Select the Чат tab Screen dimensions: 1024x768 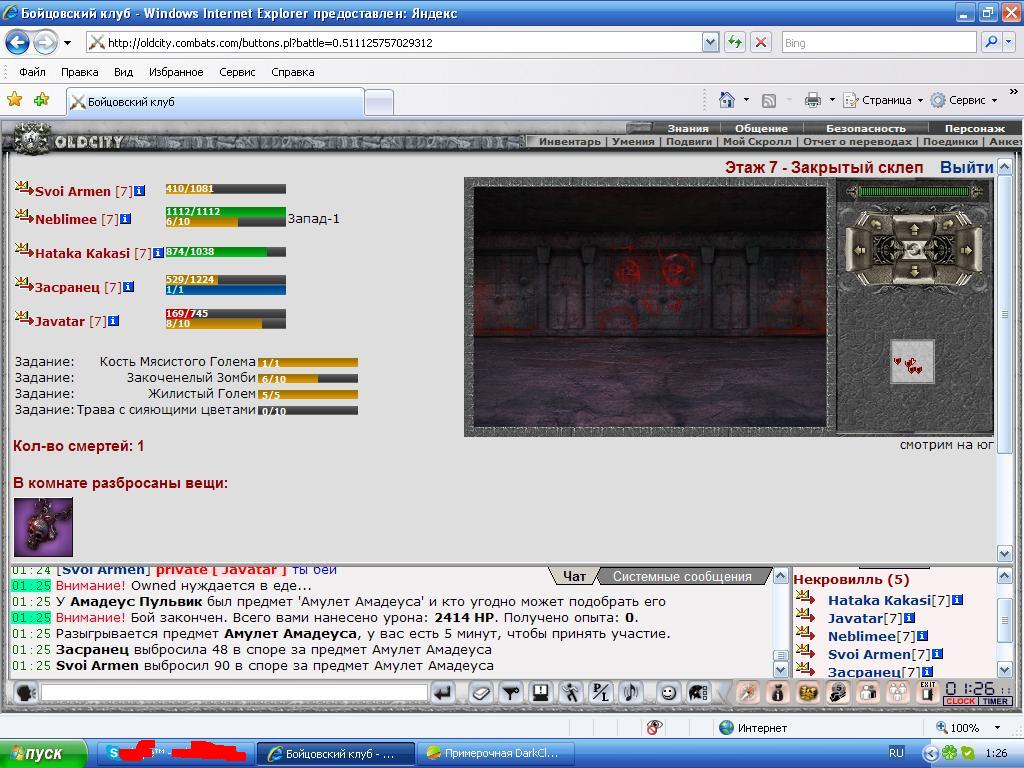click(574, 577)
